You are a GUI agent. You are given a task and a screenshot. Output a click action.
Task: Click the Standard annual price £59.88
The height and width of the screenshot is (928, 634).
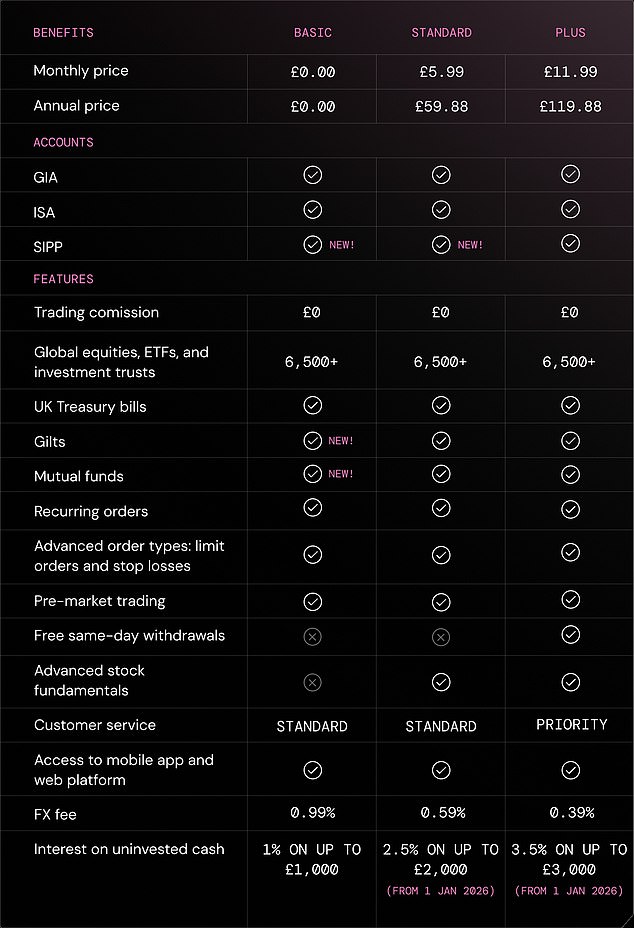click(441, 107)
